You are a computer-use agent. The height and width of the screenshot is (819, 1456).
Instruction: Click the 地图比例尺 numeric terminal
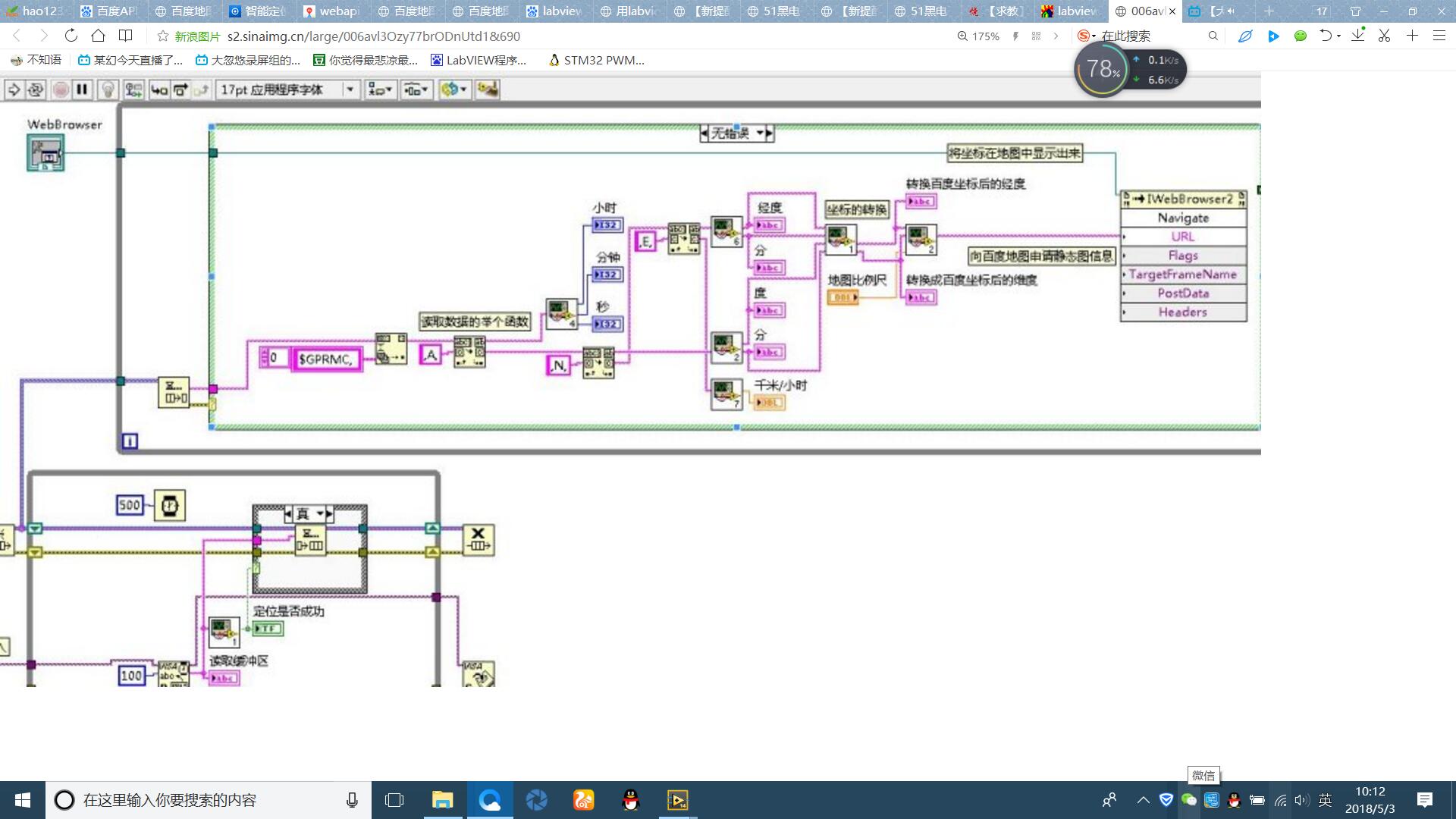coord(843,297)
